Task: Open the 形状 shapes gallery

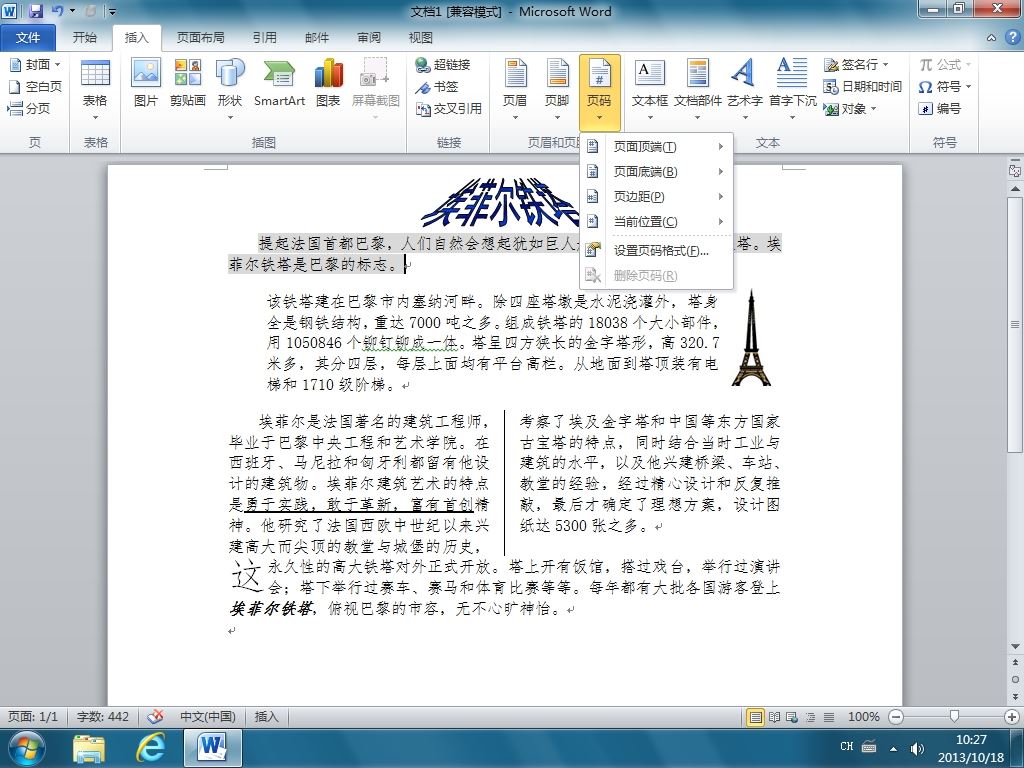Action: [230, 88]
